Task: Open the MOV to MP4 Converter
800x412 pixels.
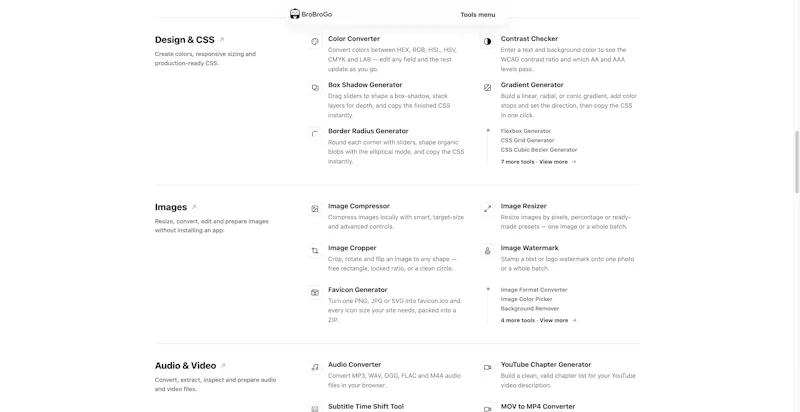Action: [x=538, y=406]
